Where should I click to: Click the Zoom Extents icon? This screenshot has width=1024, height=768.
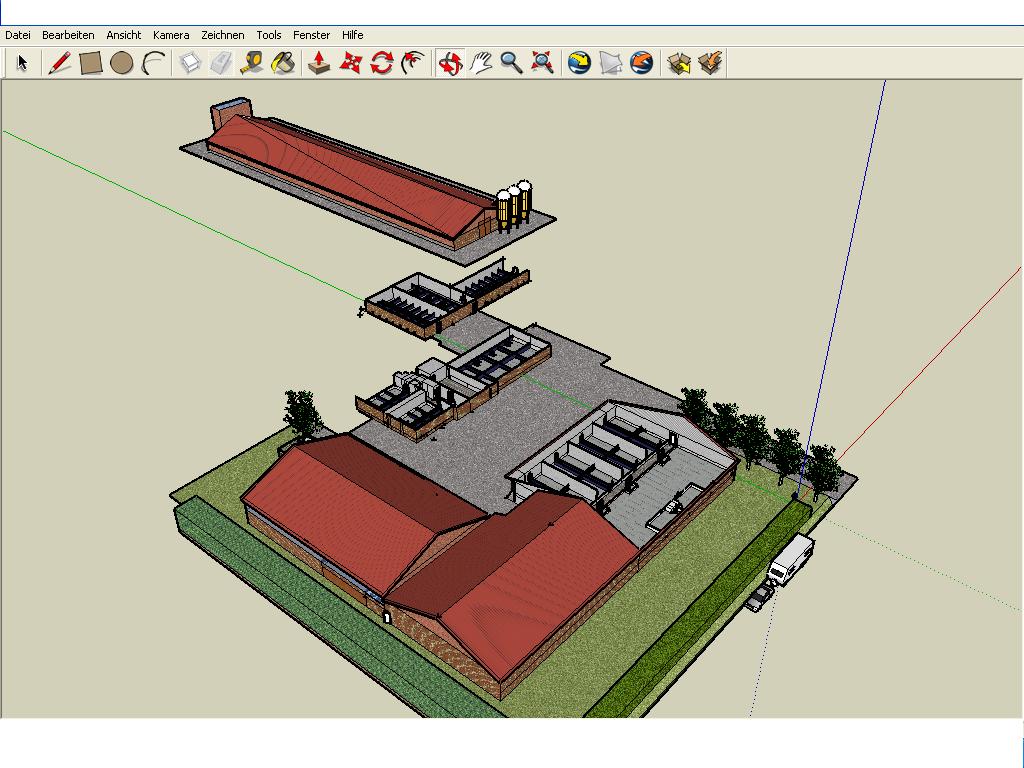coord(542,63)
